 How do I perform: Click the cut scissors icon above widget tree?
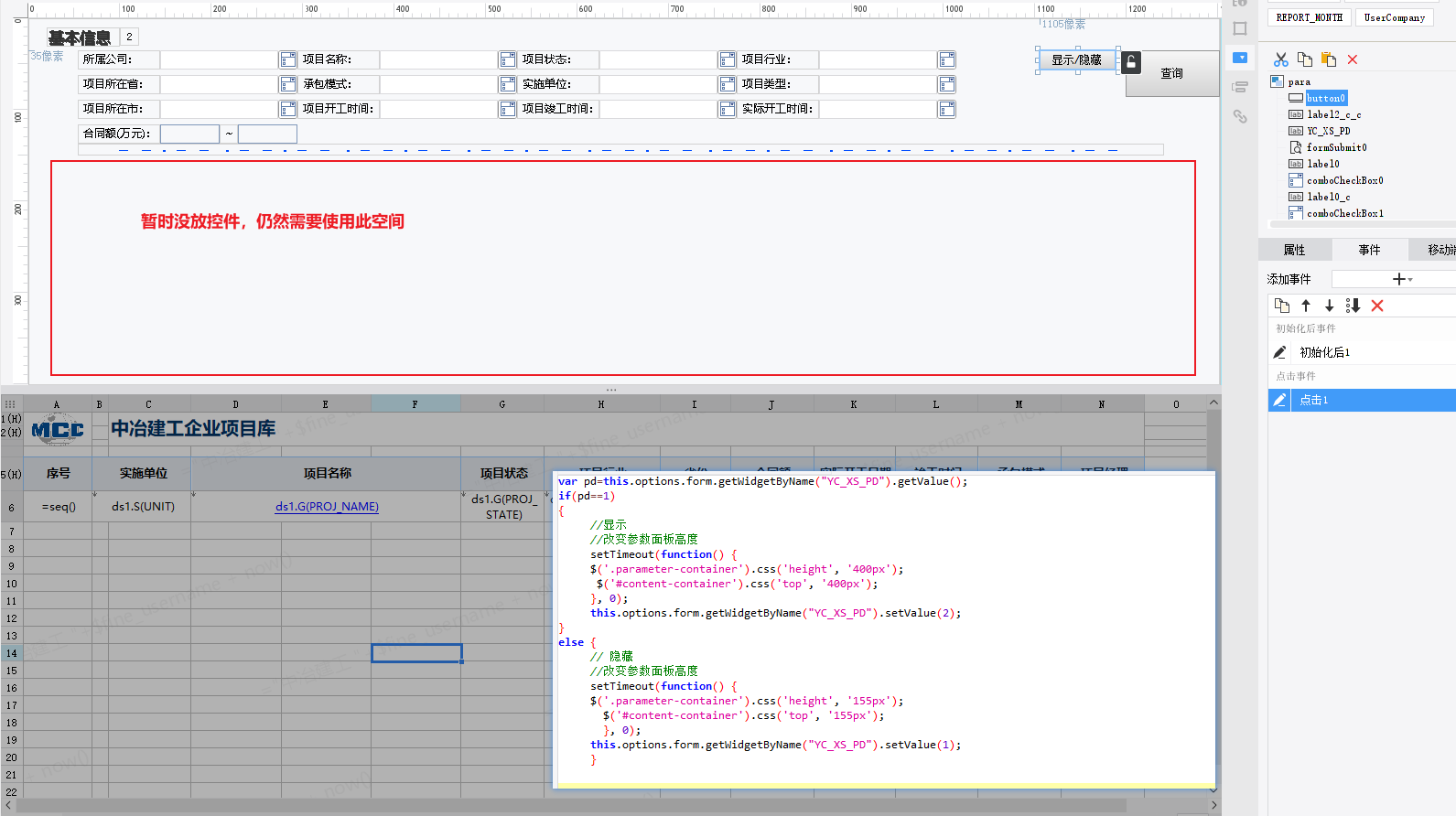[x=1281, y=59]
